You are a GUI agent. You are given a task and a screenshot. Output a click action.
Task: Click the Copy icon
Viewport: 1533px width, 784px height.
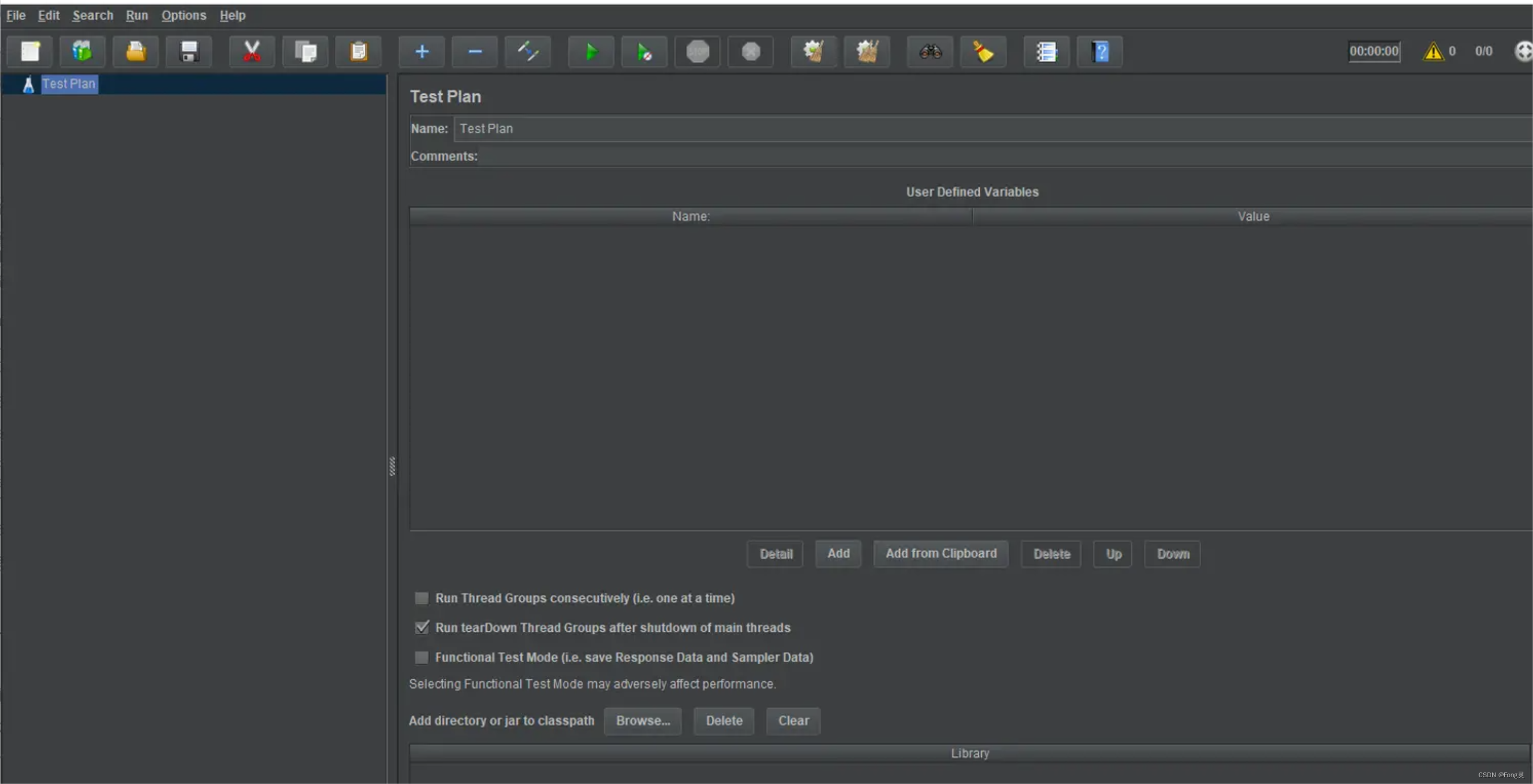(305, 52)
